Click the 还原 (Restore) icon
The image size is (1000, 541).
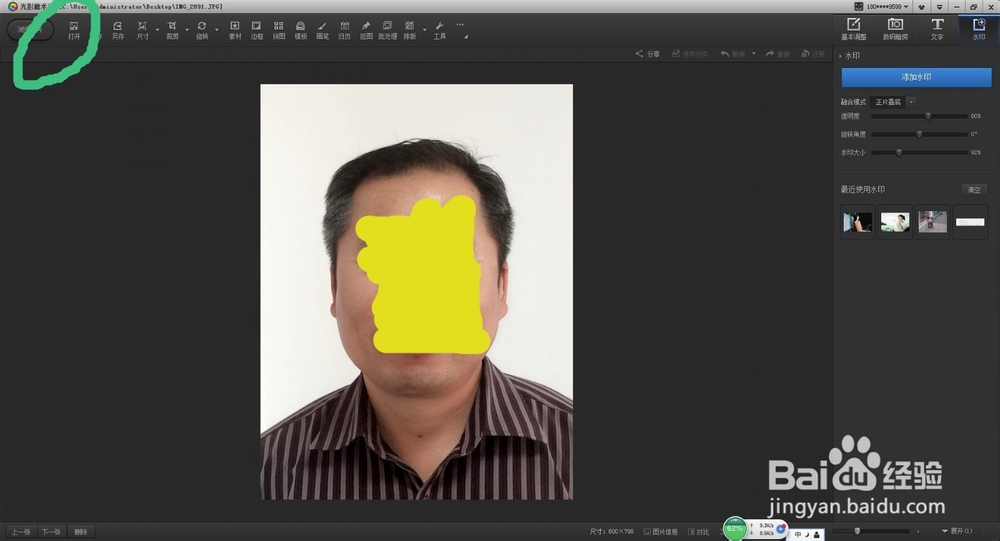pos(812,54)
